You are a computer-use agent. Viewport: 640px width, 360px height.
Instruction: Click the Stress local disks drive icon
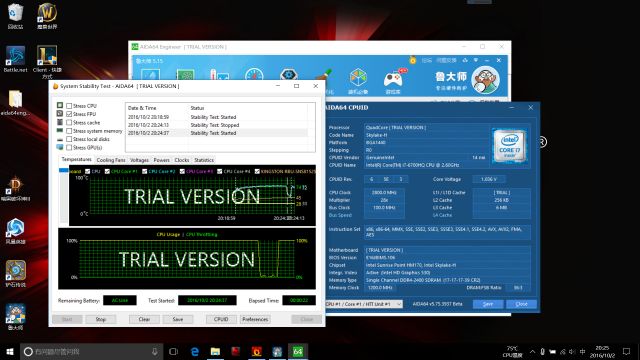[60, 139]
